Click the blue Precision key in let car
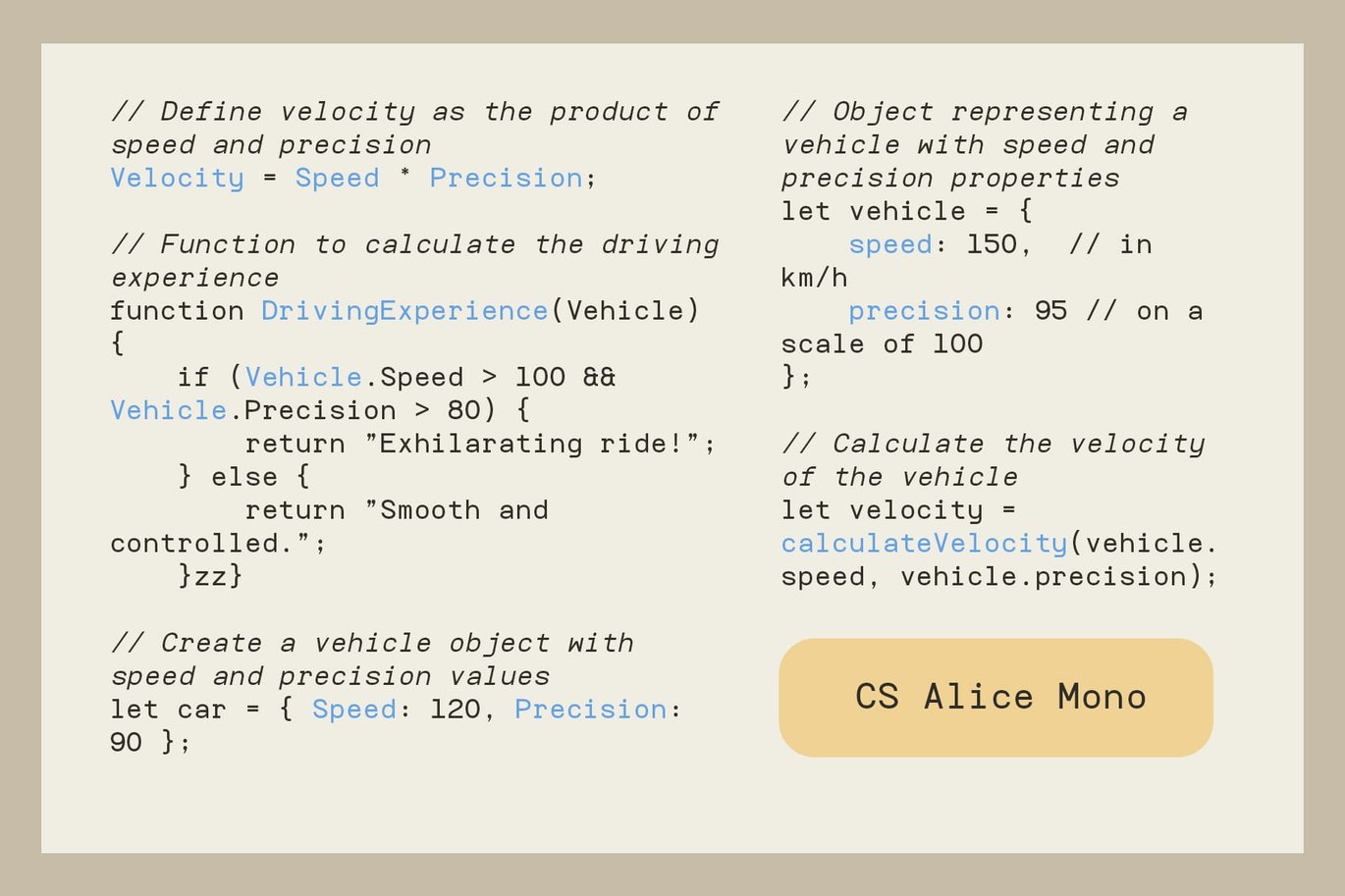This screenshot has width=1345, height=896. click(591, 710)
